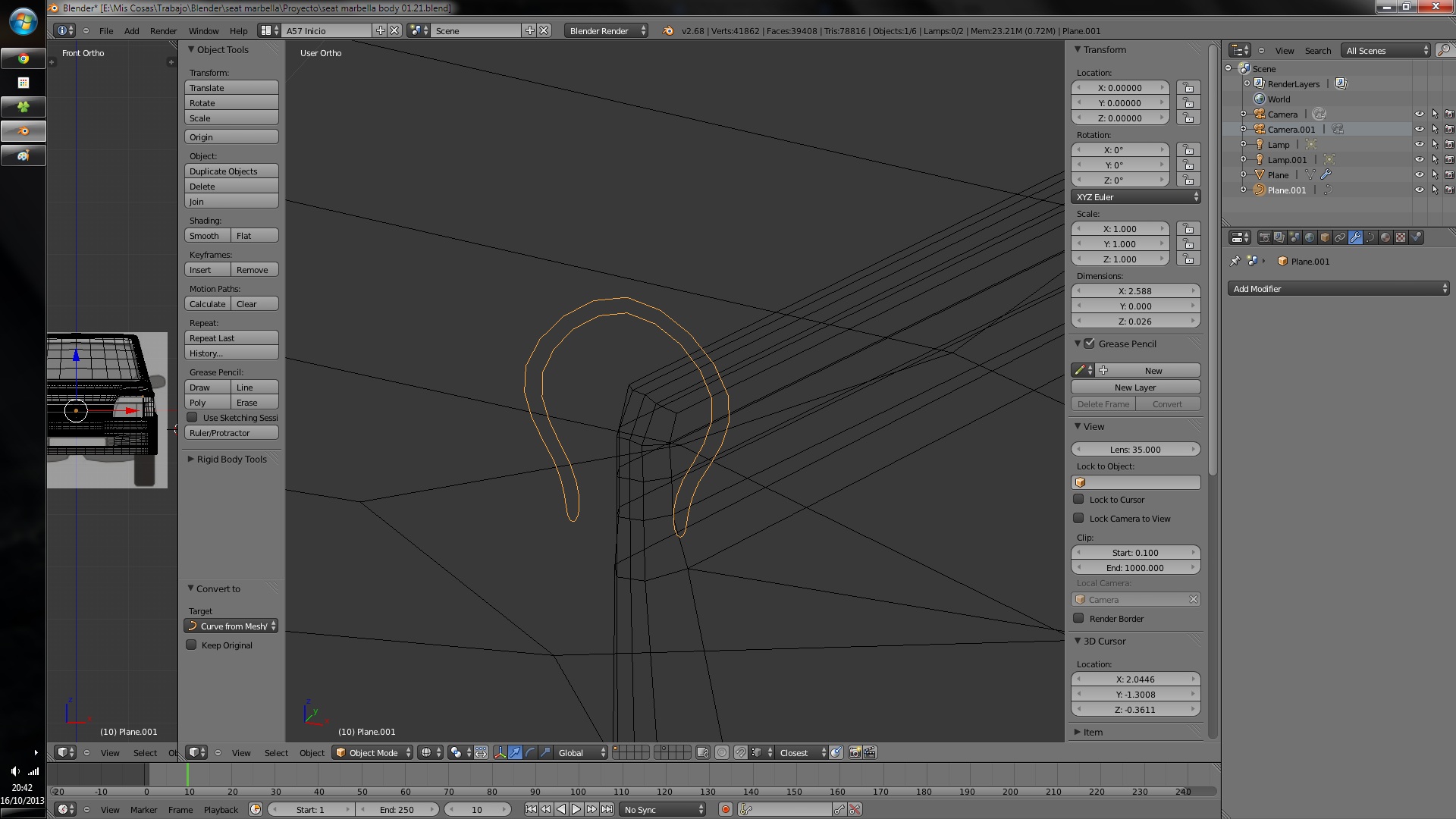1456x819 pixels.
Task: Open the Render menu
Action: click(163, 31)
